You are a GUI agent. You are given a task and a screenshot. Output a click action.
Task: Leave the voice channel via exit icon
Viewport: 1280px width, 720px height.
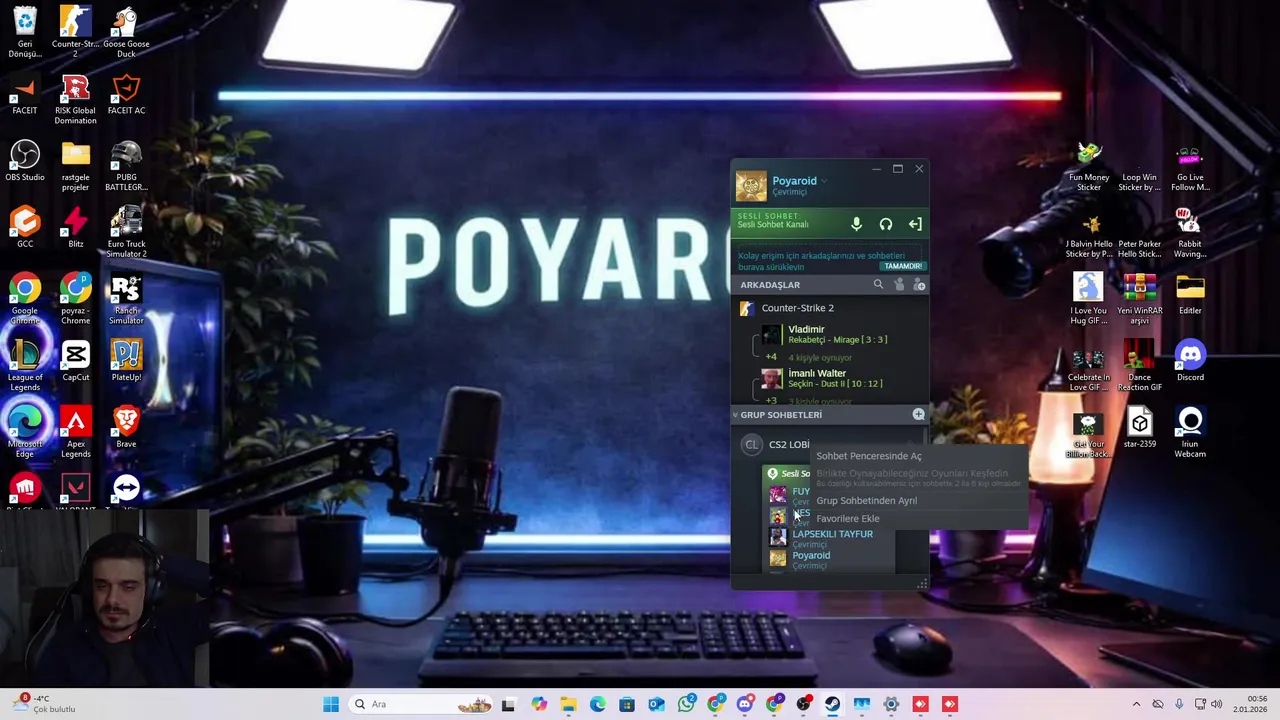(x=915, y=224)
